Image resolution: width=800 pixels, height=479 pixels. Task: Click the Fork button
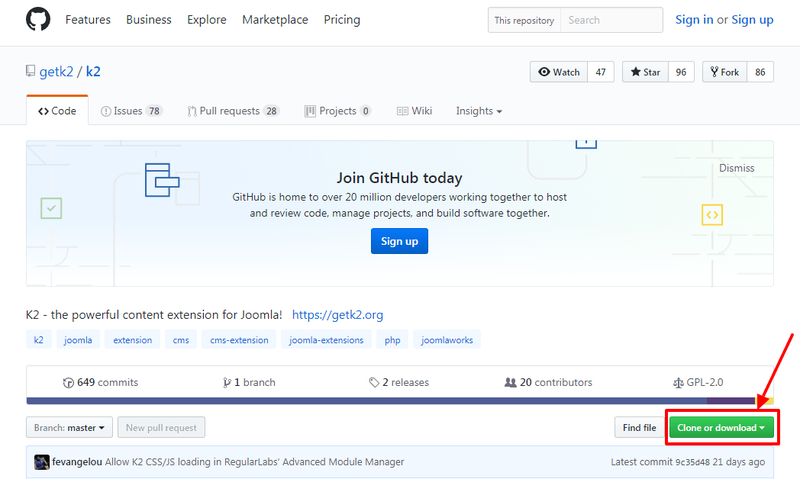click(x=724, y=72)
